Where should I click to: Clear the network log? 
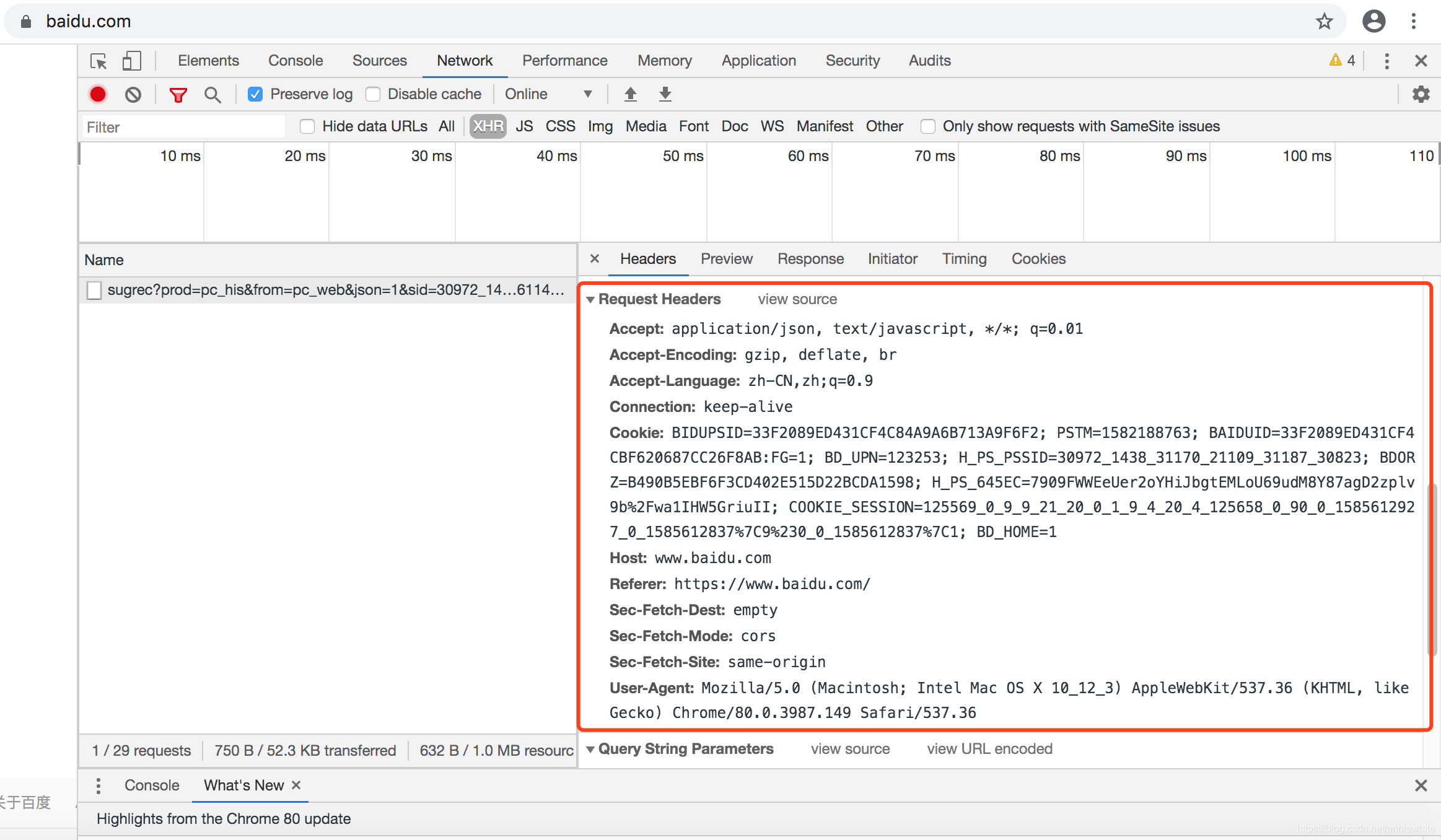tap(133, 94)
